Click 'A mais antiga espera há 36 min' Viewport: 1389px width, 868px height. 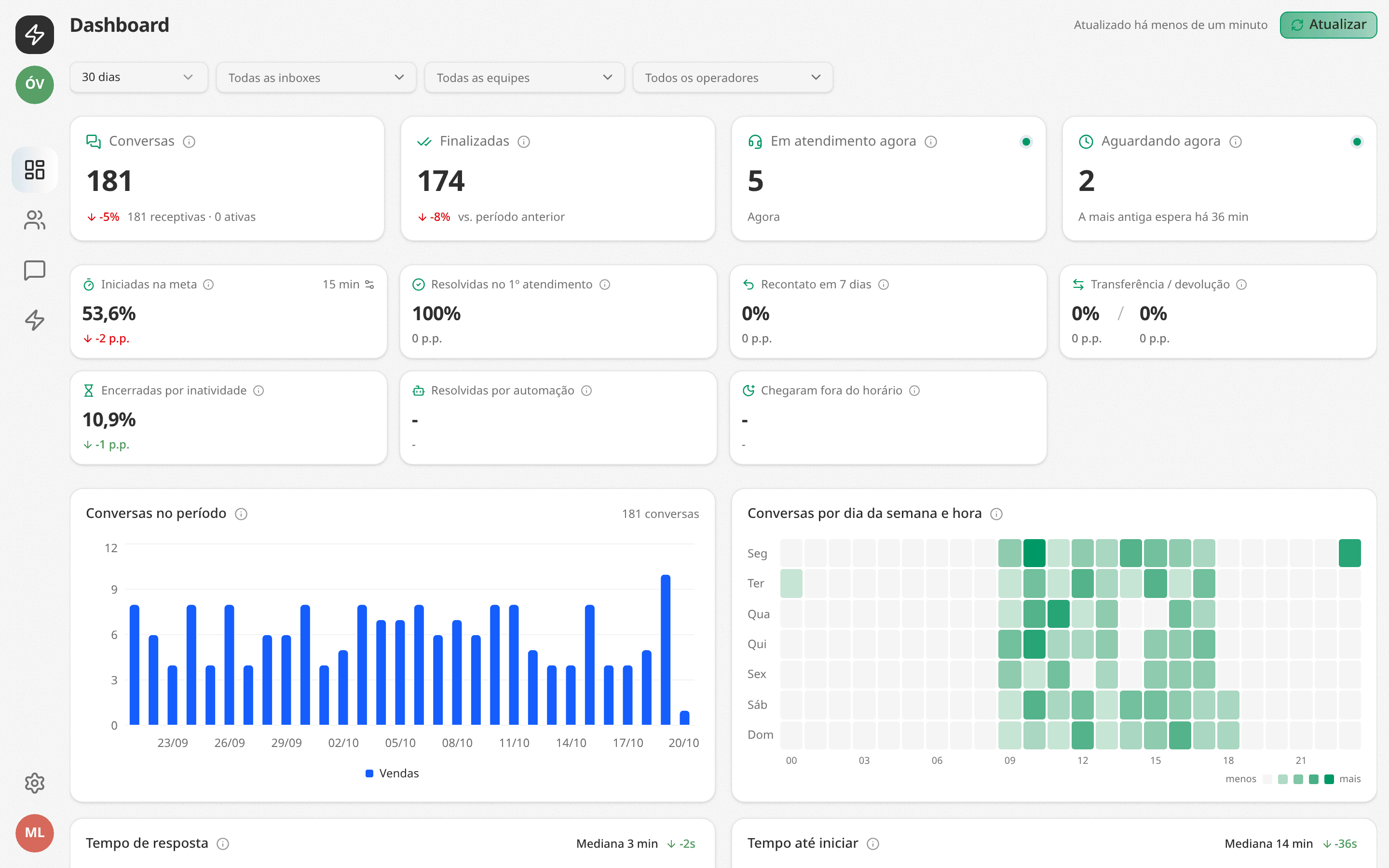coord(1163,217)
